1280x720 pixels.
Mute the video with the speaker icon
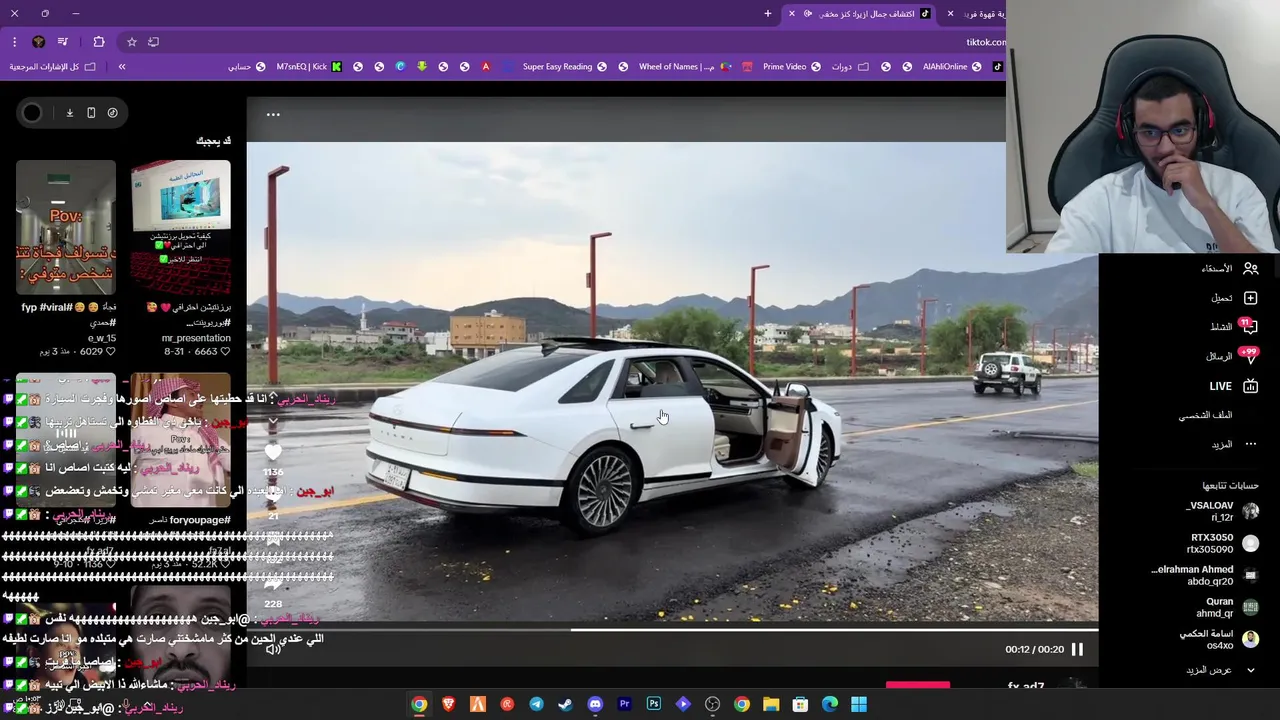[273, 649]
